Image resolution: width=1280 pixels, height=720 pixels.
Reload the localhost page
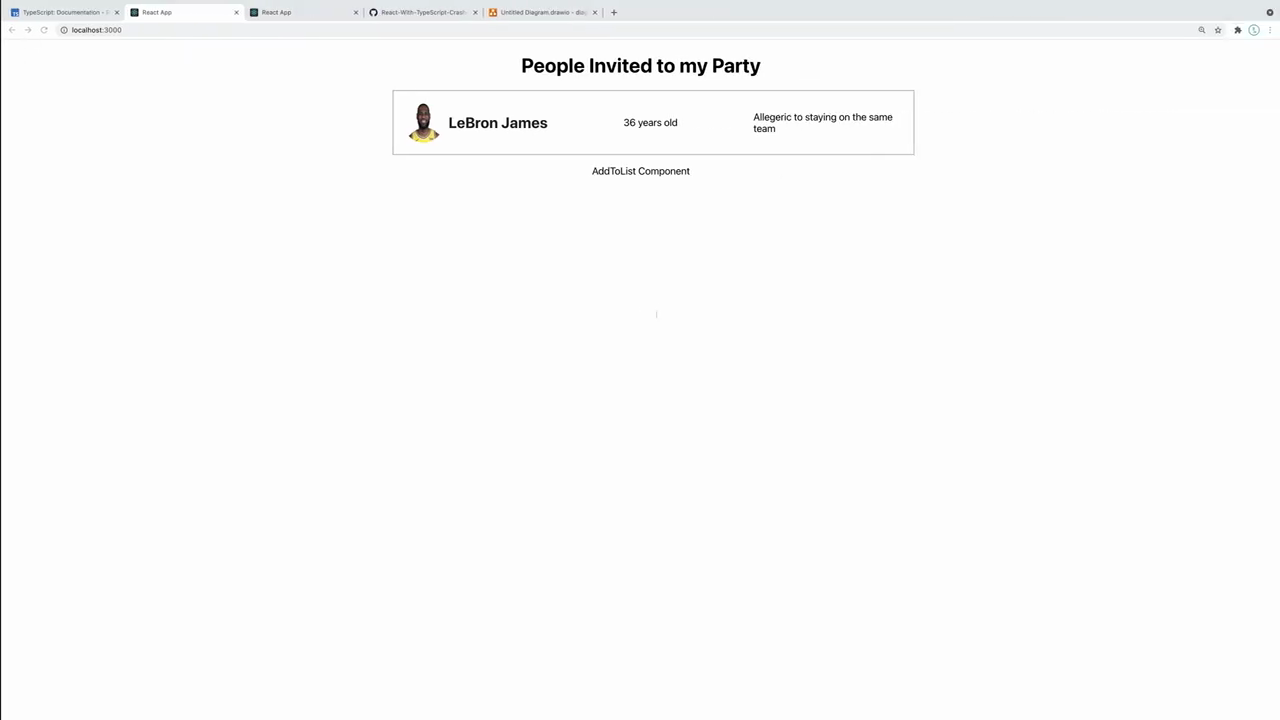(x=44, y=30)
